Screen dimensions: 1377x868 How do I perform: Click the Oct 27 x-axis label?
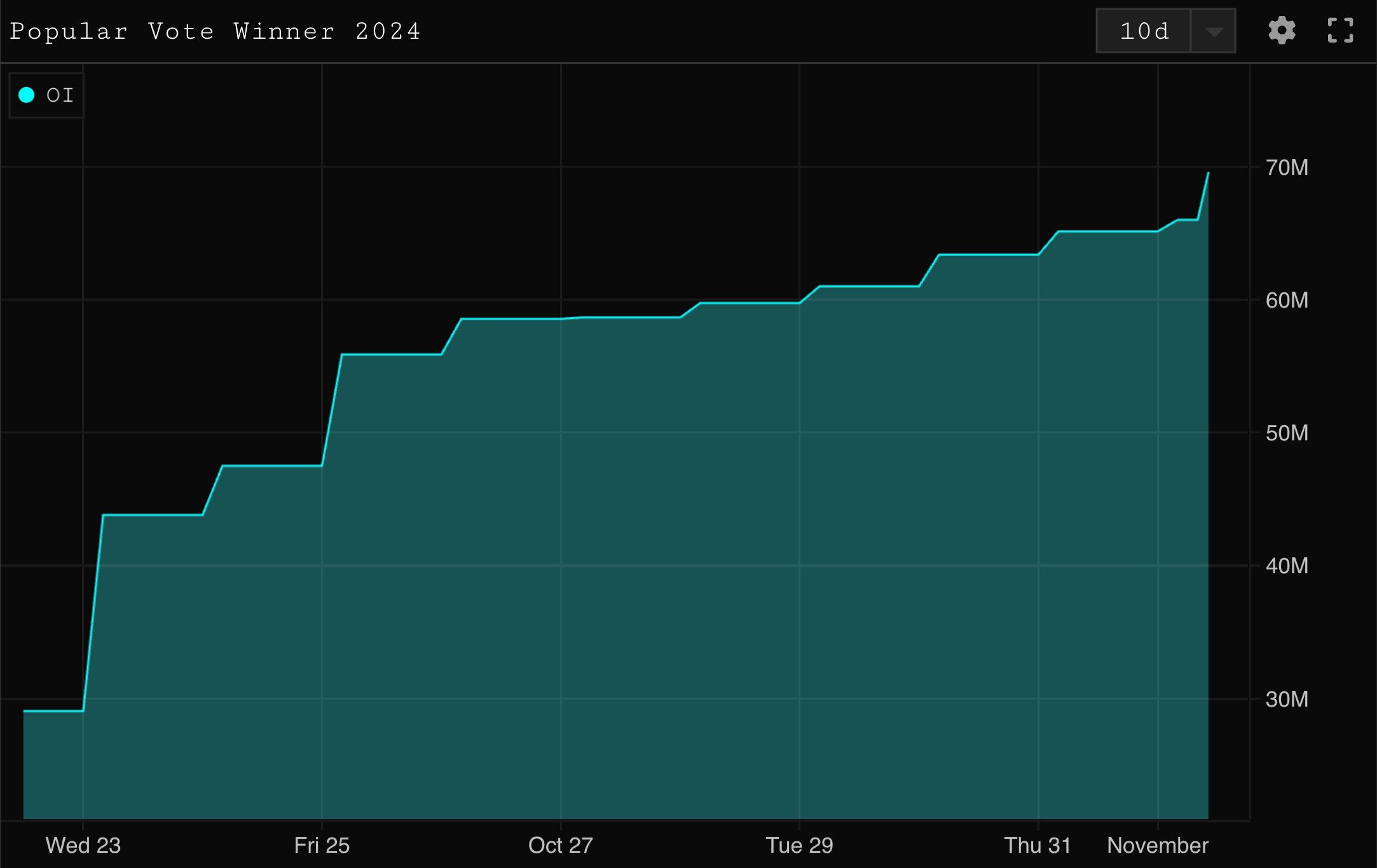click(560, 845)
